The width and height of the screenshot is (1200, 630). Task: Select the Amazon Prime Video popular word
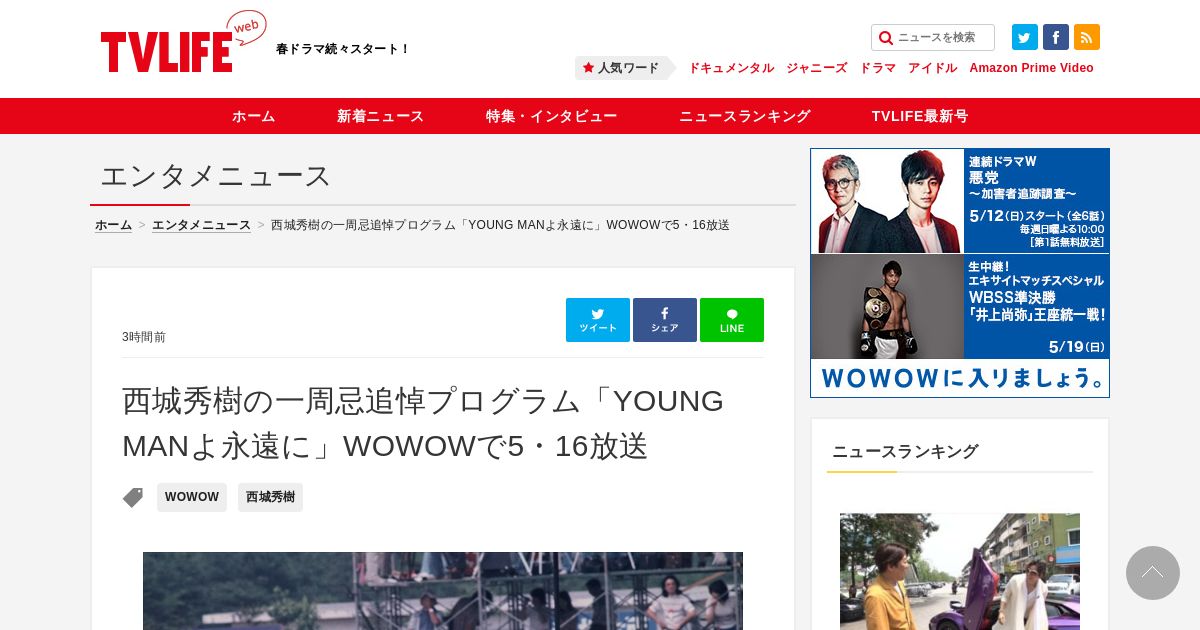[x=1031, y=68]
